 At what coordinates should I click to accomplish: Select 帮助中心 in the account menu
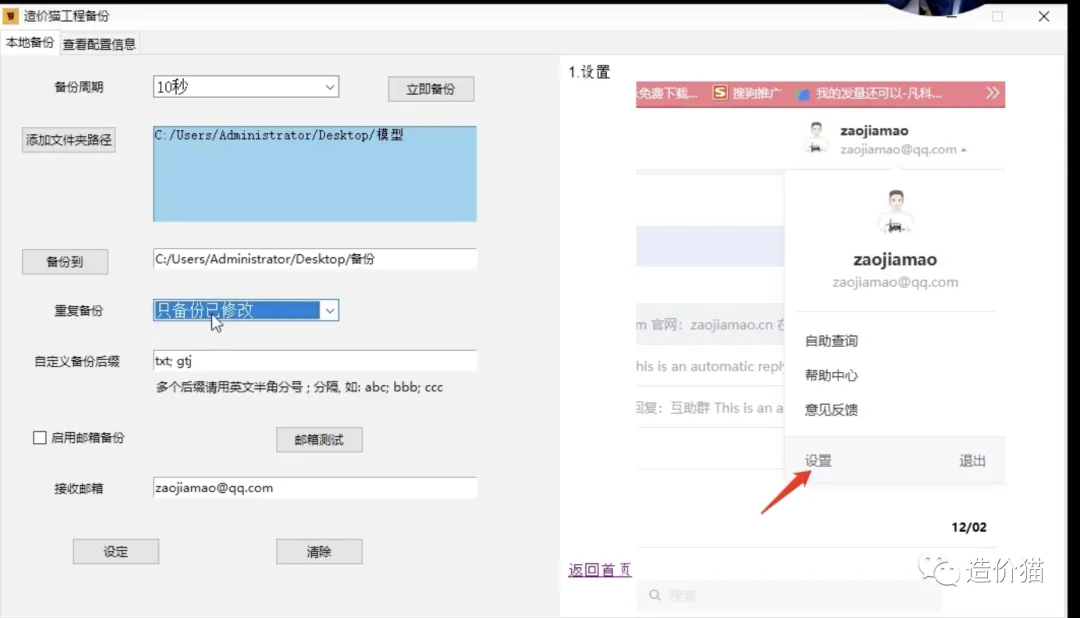pyautogui.click(x=831, y=375)
